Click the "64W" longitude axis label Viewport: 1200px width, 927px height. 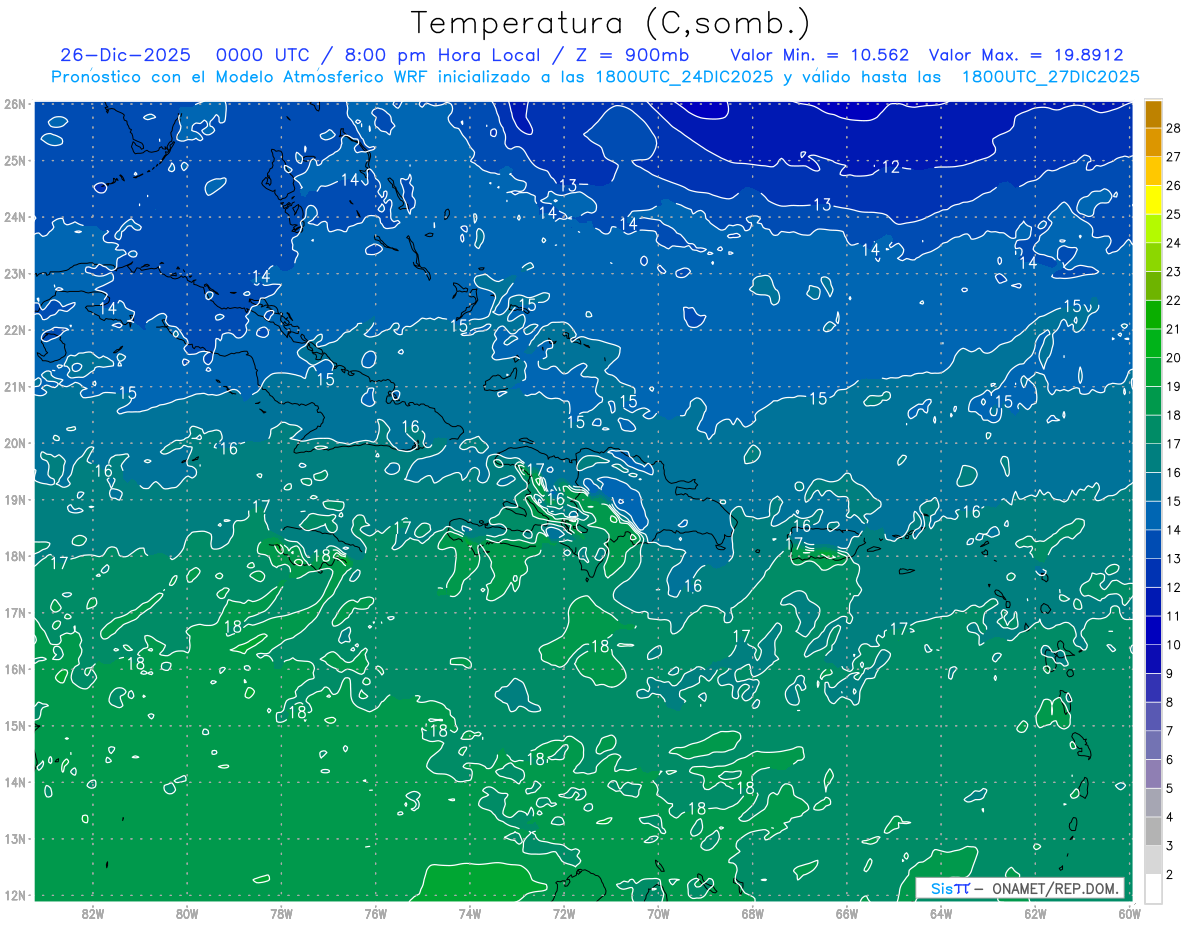tap(941, 914)
